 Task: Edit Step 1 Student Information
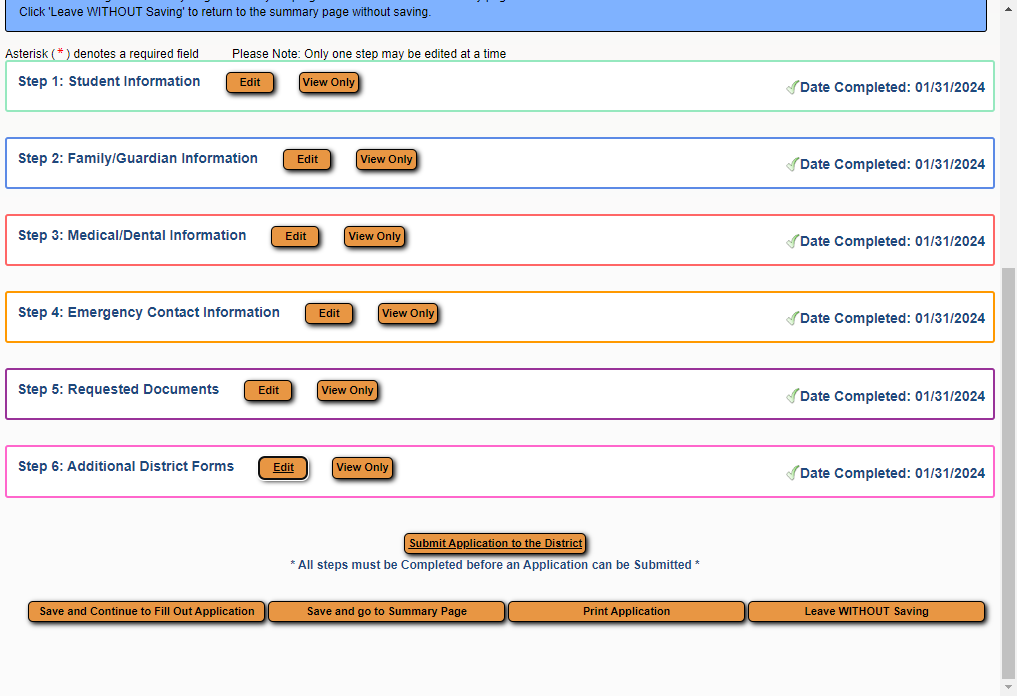(250, 82)
